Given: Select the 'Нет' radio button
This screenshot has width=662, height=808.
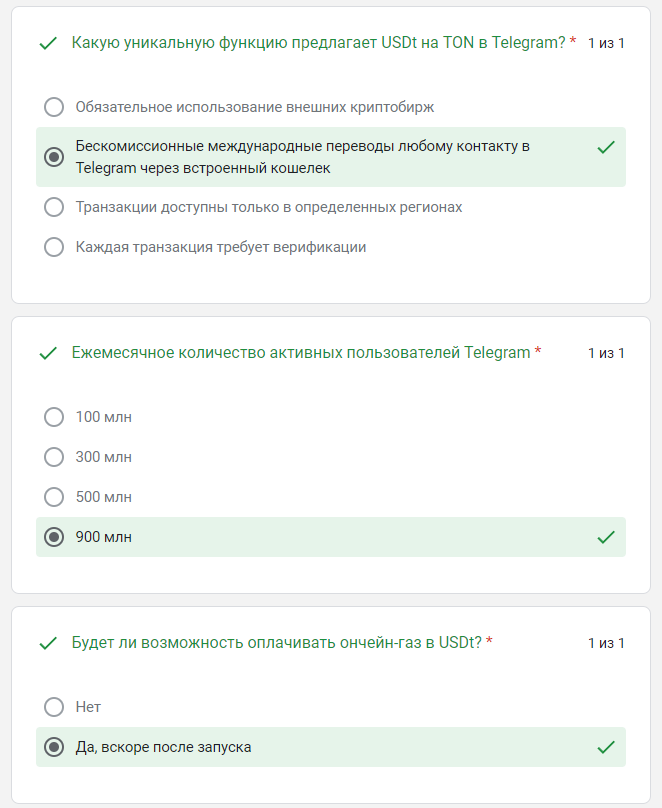Looking at the screenshot, I should point(54,707).
